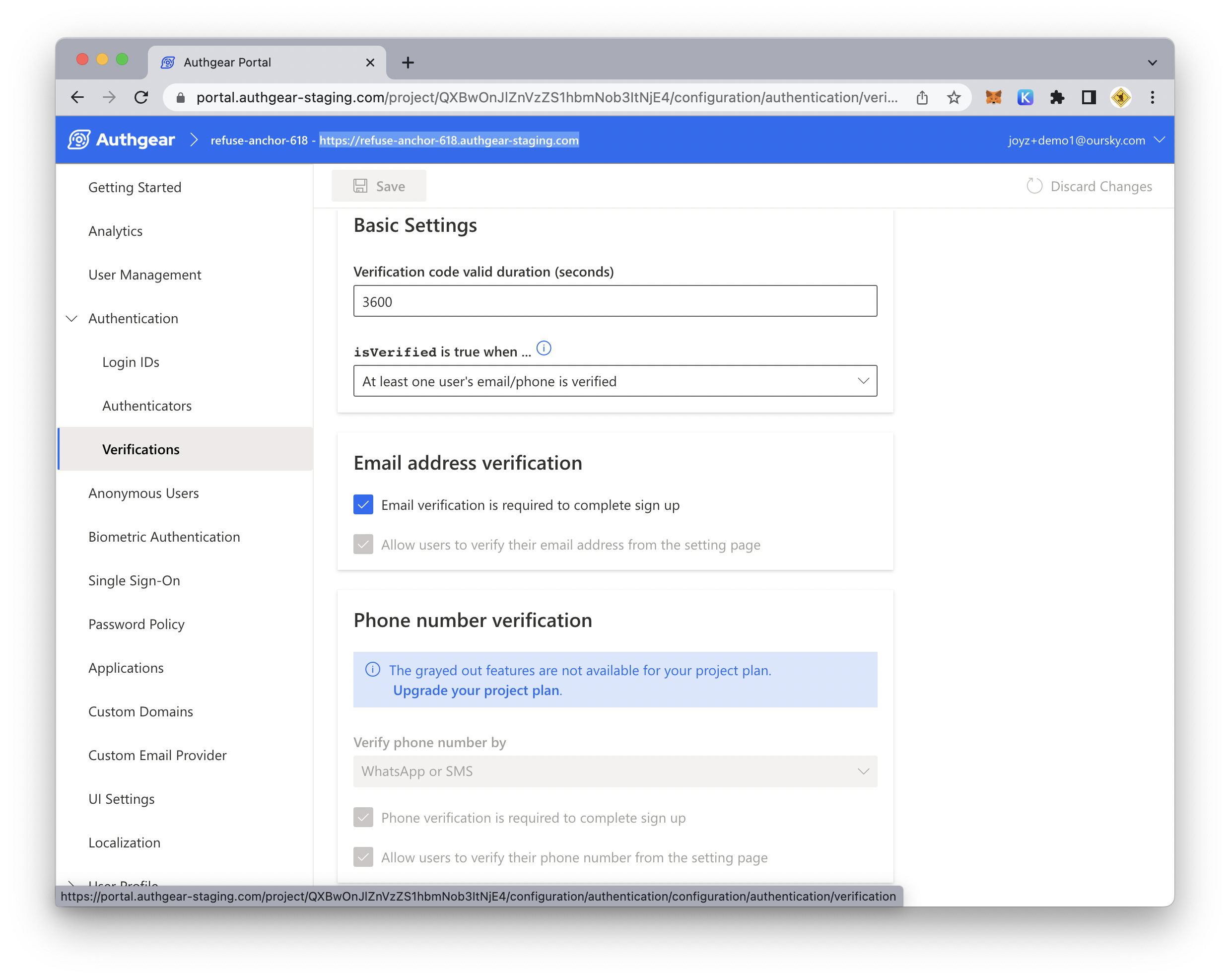
Task: Open the isVerified condition dropdown
Action: tap(615, 381)
